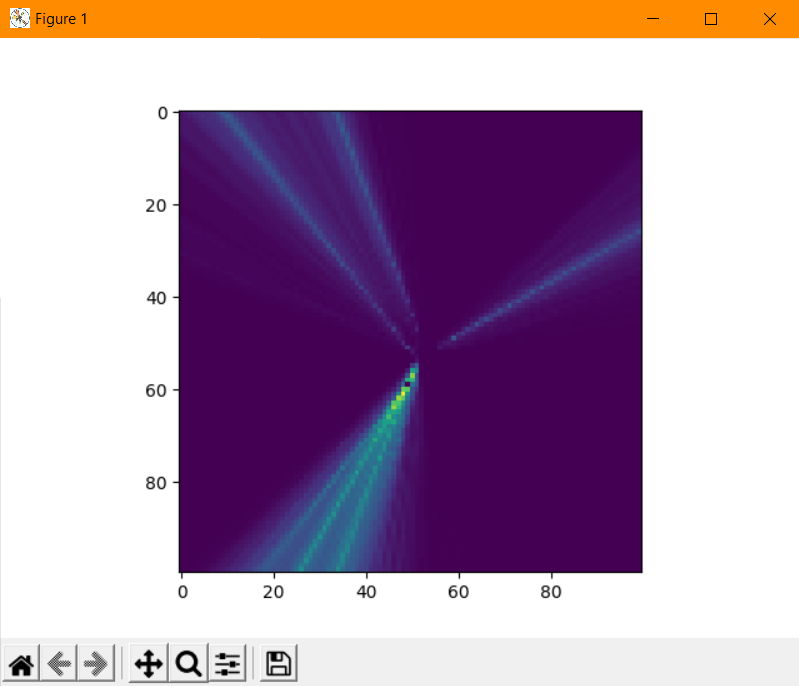799x686 pixels.
Task: Click the heatmap image in the plot
Action: (411, 341)
